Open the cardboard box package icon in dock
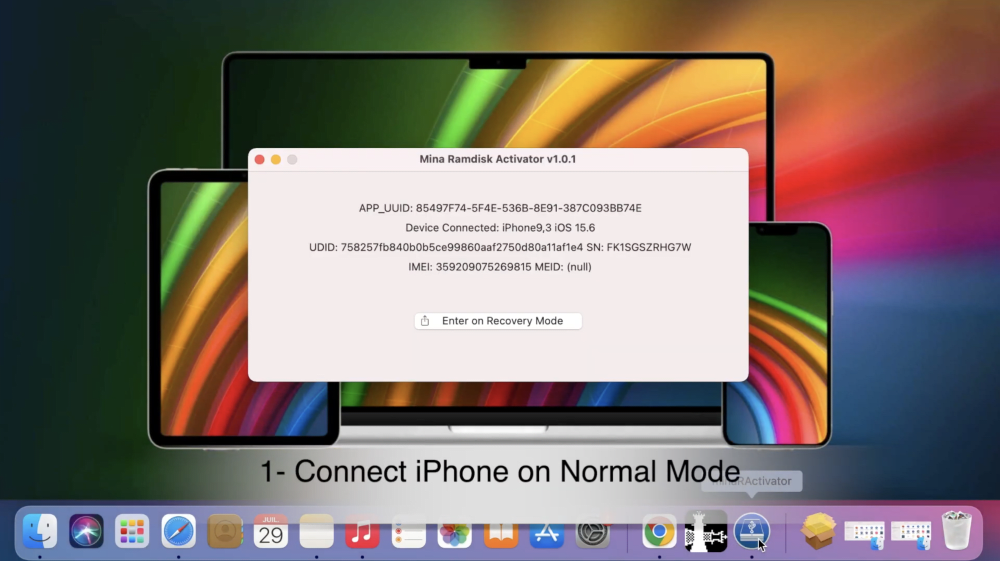 (x=818, y=531)
